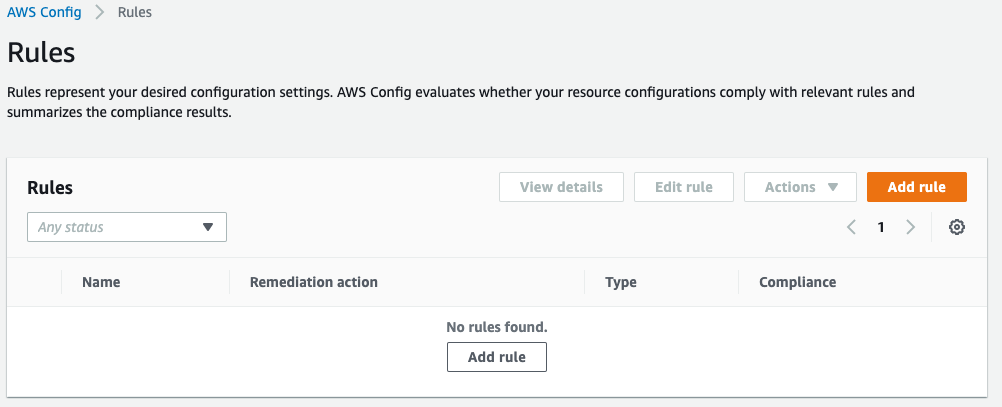Screen dimensions: 1002x407
Task: Select page number 1 in pagination
Action: click(x=881, y=227)
